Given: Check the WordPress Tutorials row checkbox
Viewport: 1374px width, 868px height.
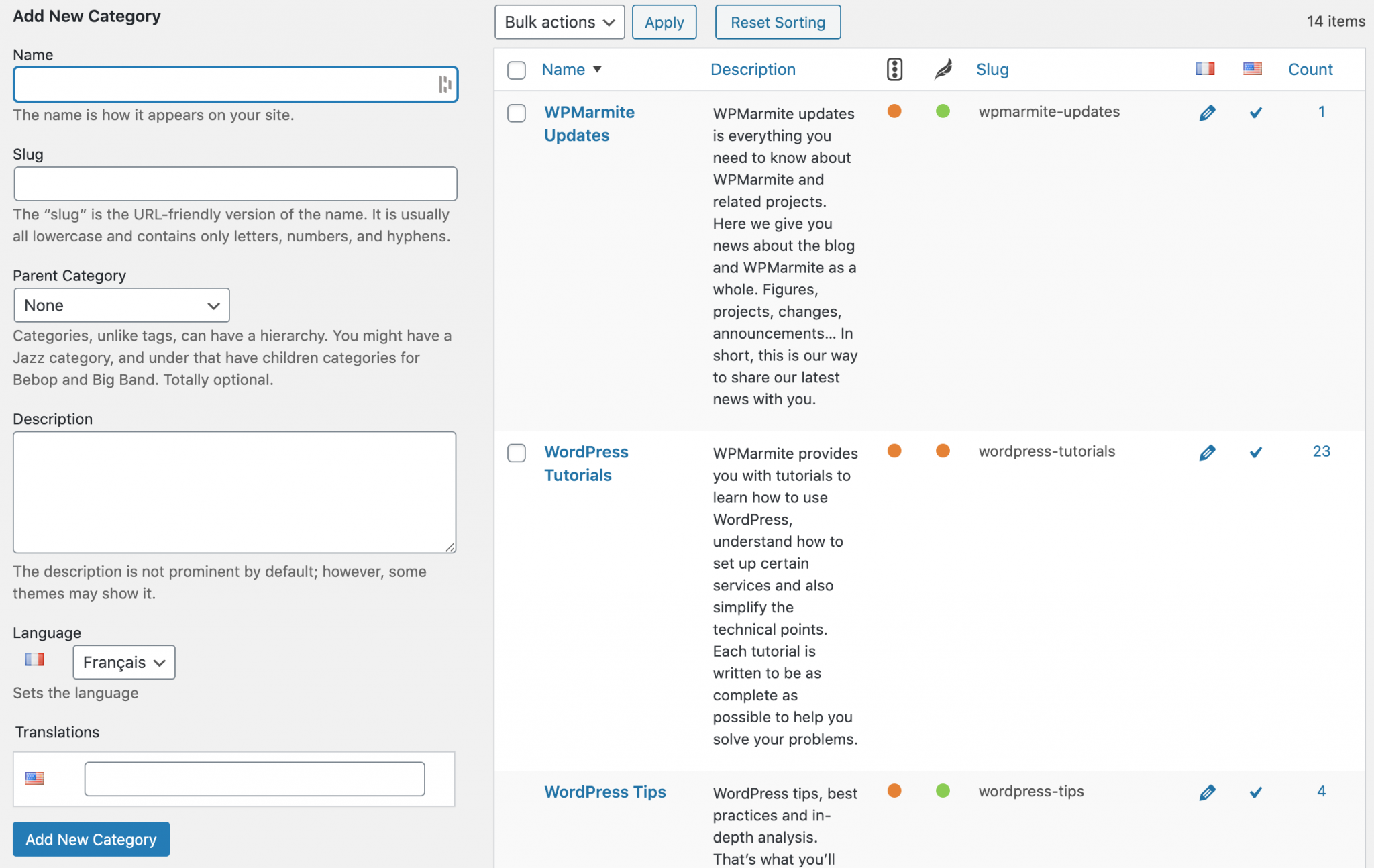Looking at the screenshot, I should [516, 453].
